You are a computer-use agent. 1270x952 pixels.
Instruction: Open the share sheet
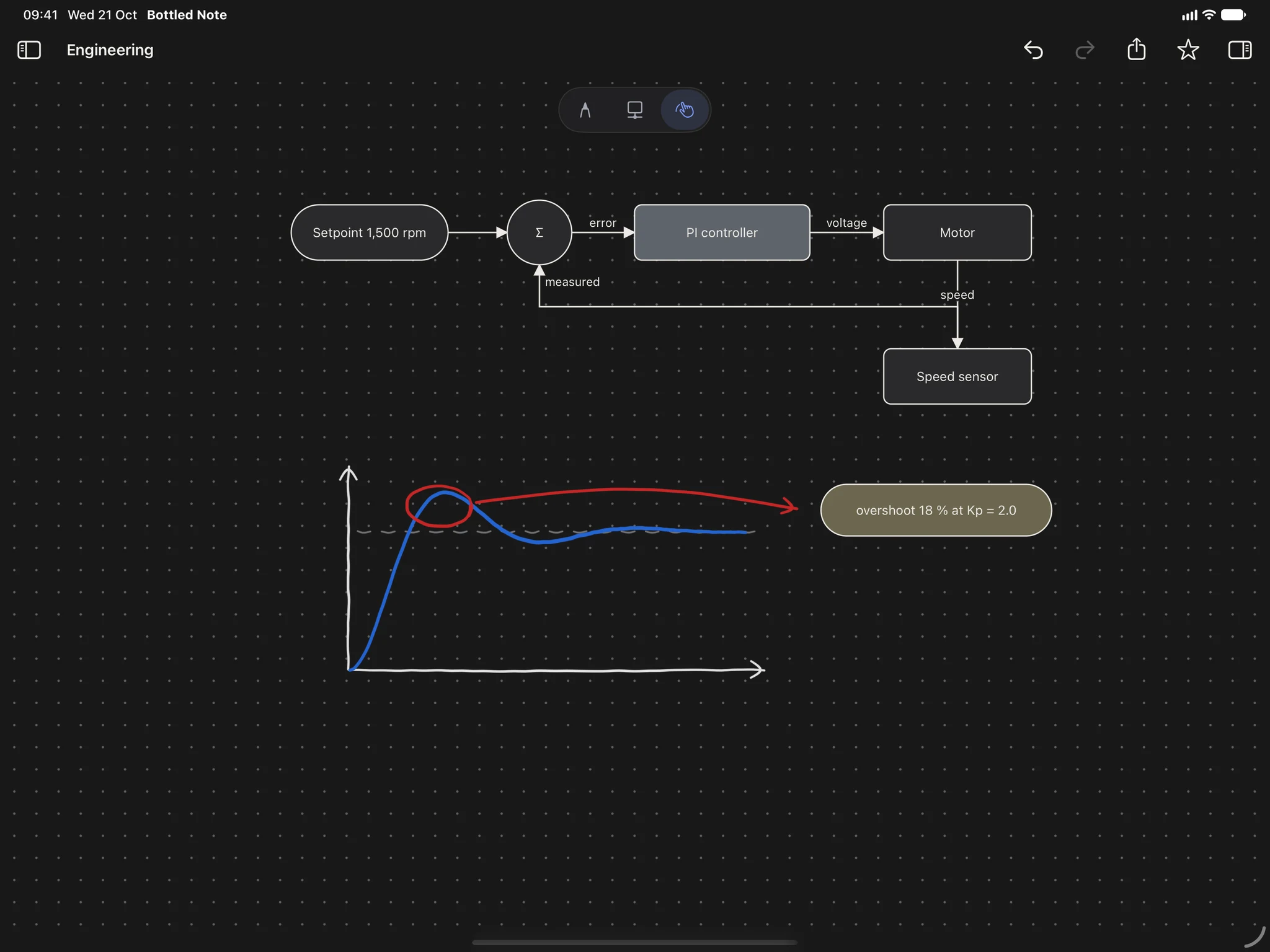click(x=1136, y=49)
